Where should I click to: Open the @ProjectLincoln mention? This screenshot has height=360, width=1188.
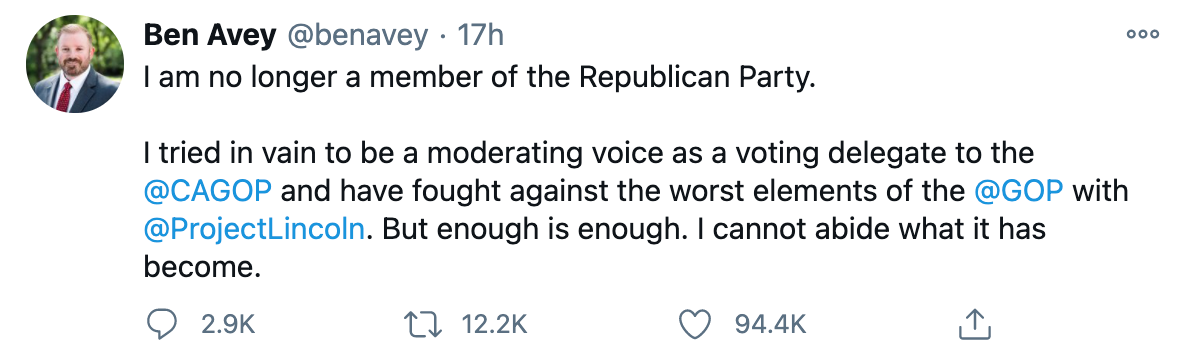click(255, 229)
